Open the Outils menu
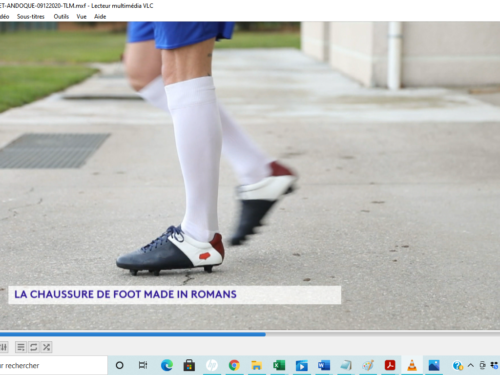Viewport: 500px width, 375px height. tap(61, 16)
